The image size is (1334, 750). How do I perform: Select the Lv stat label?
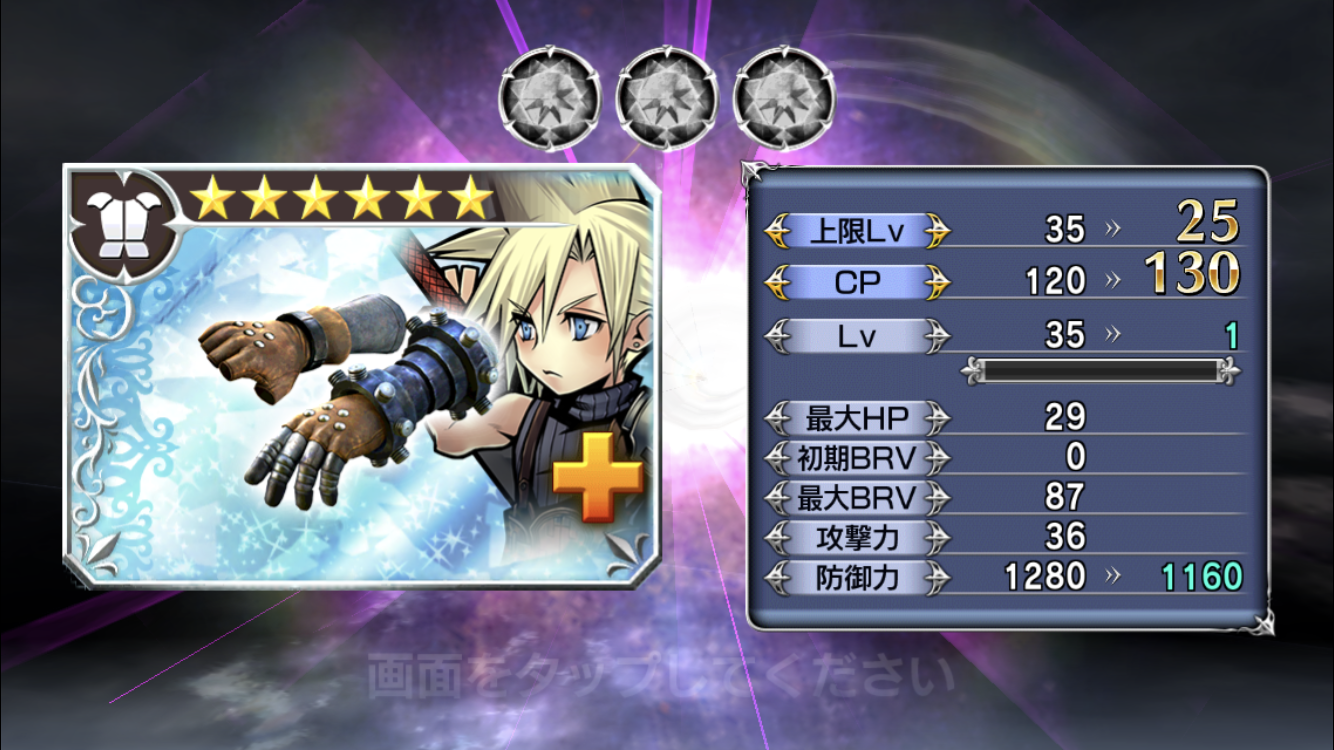[857, 336]
